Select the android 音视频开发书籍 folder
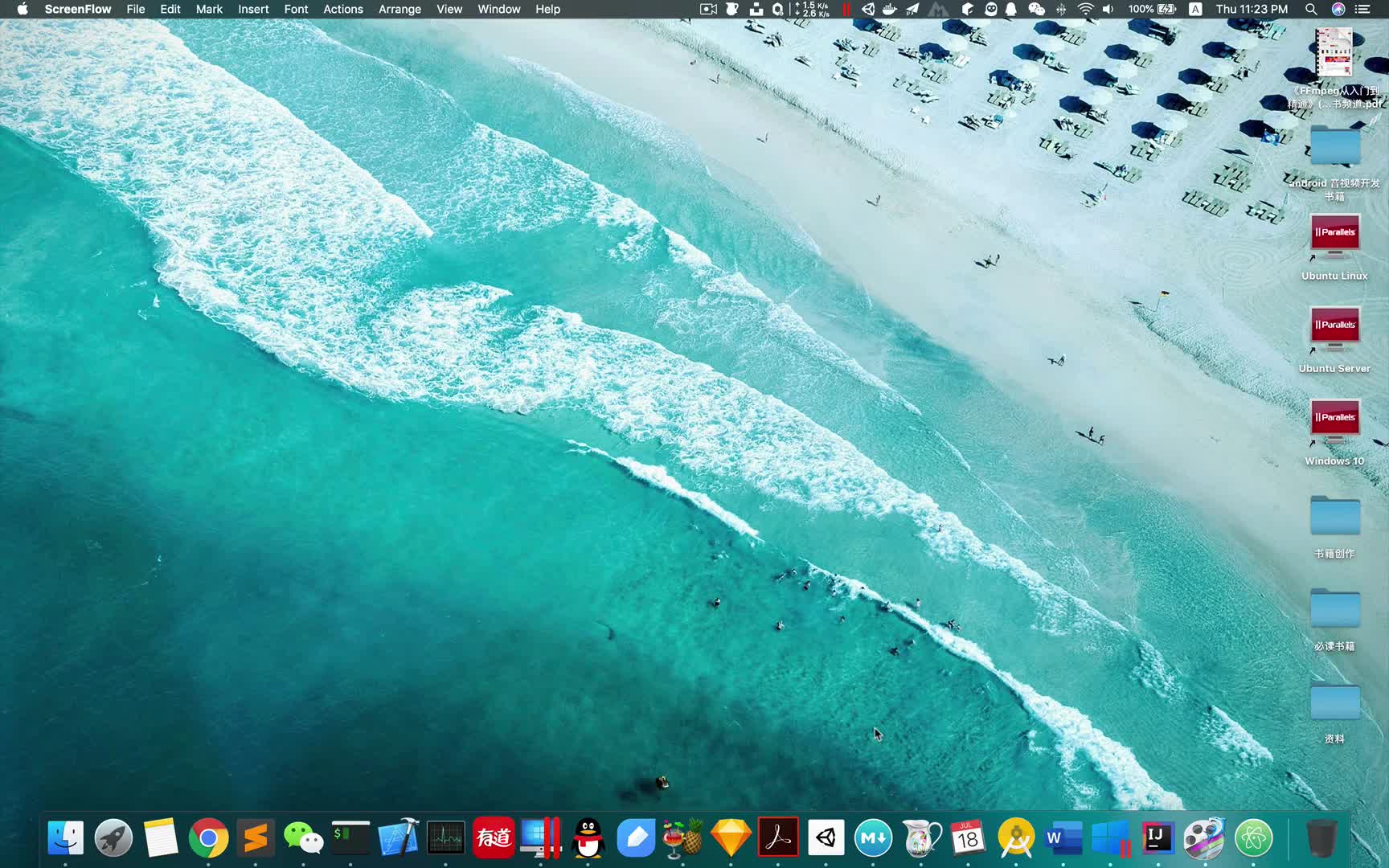1389x868 pixels. pos(1334,162)
